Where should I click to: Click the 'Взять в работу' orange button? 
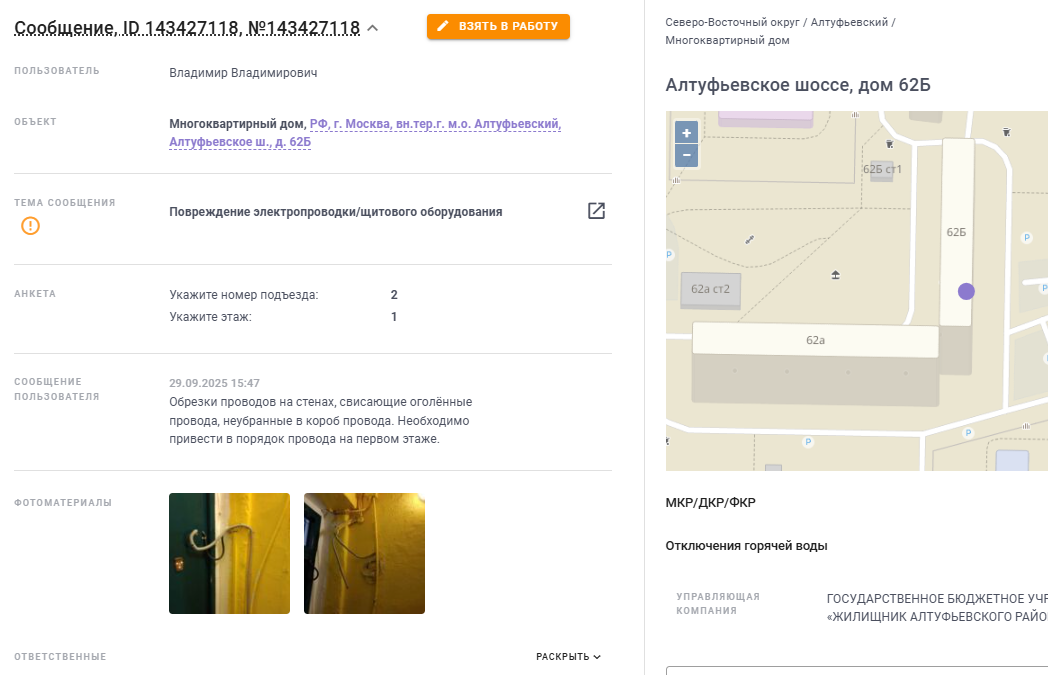pos(498,26)
